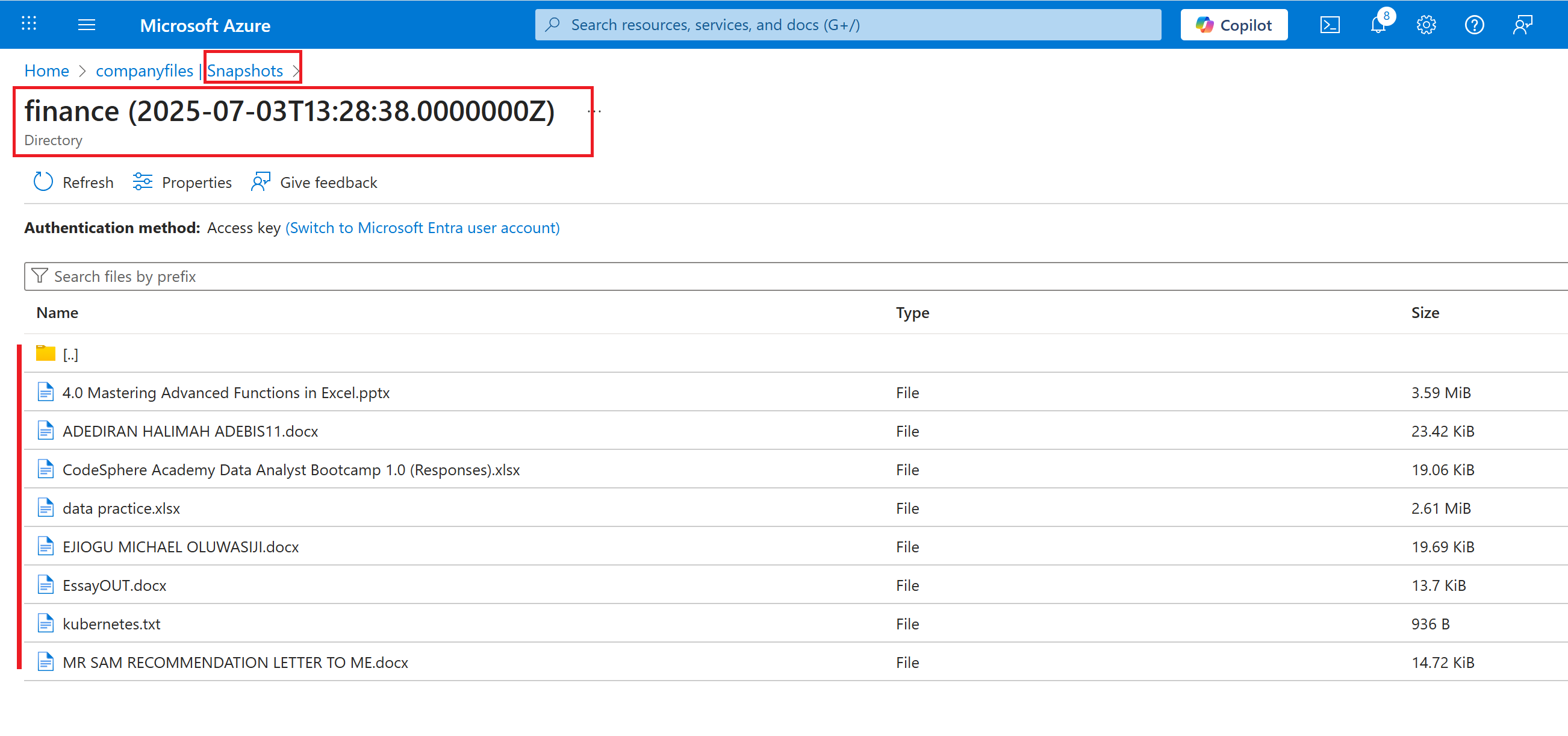Open the hamburger portal menu
Image resolution: width=1568 pixels, height=736 pixels.
coord(87,25)
